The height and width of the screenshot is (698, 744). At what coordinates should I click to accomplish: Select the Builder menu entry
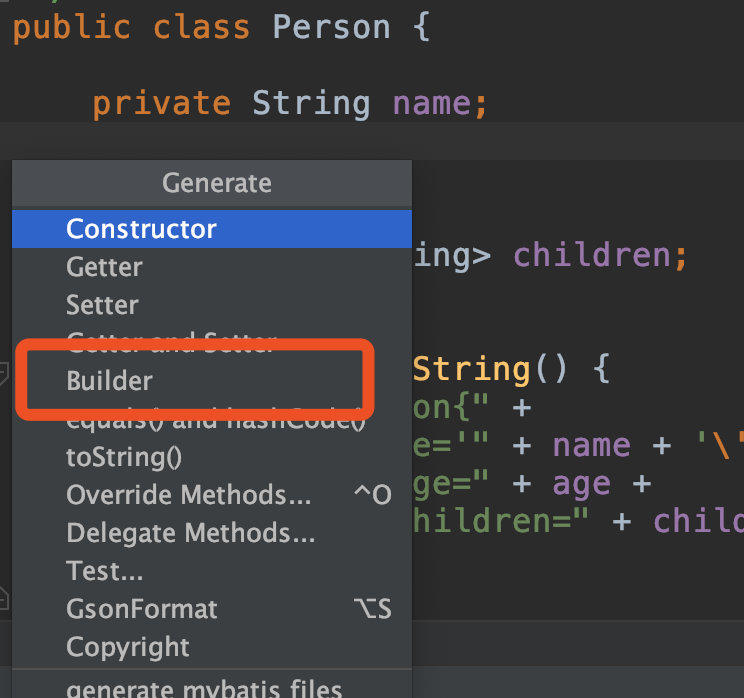(109, 381)
